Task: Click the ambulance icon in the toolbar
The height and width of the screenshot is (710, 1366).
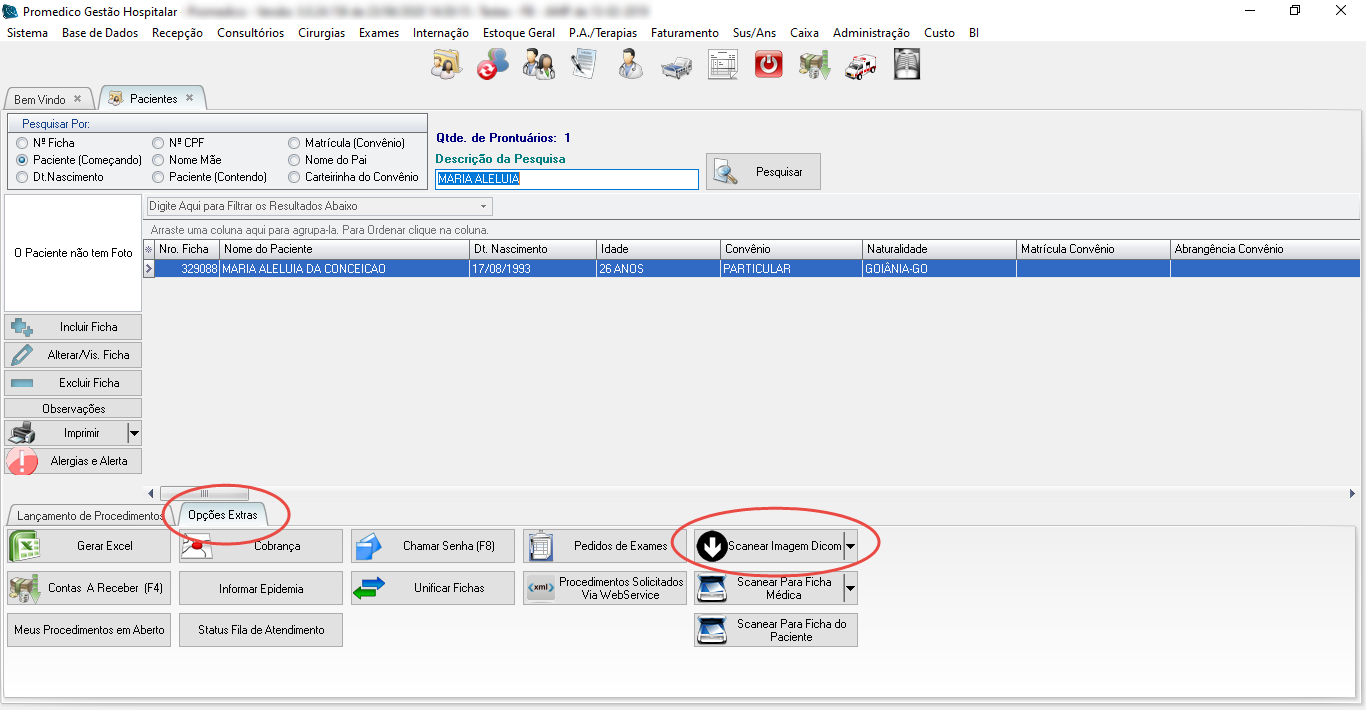Action: [860, 65]
